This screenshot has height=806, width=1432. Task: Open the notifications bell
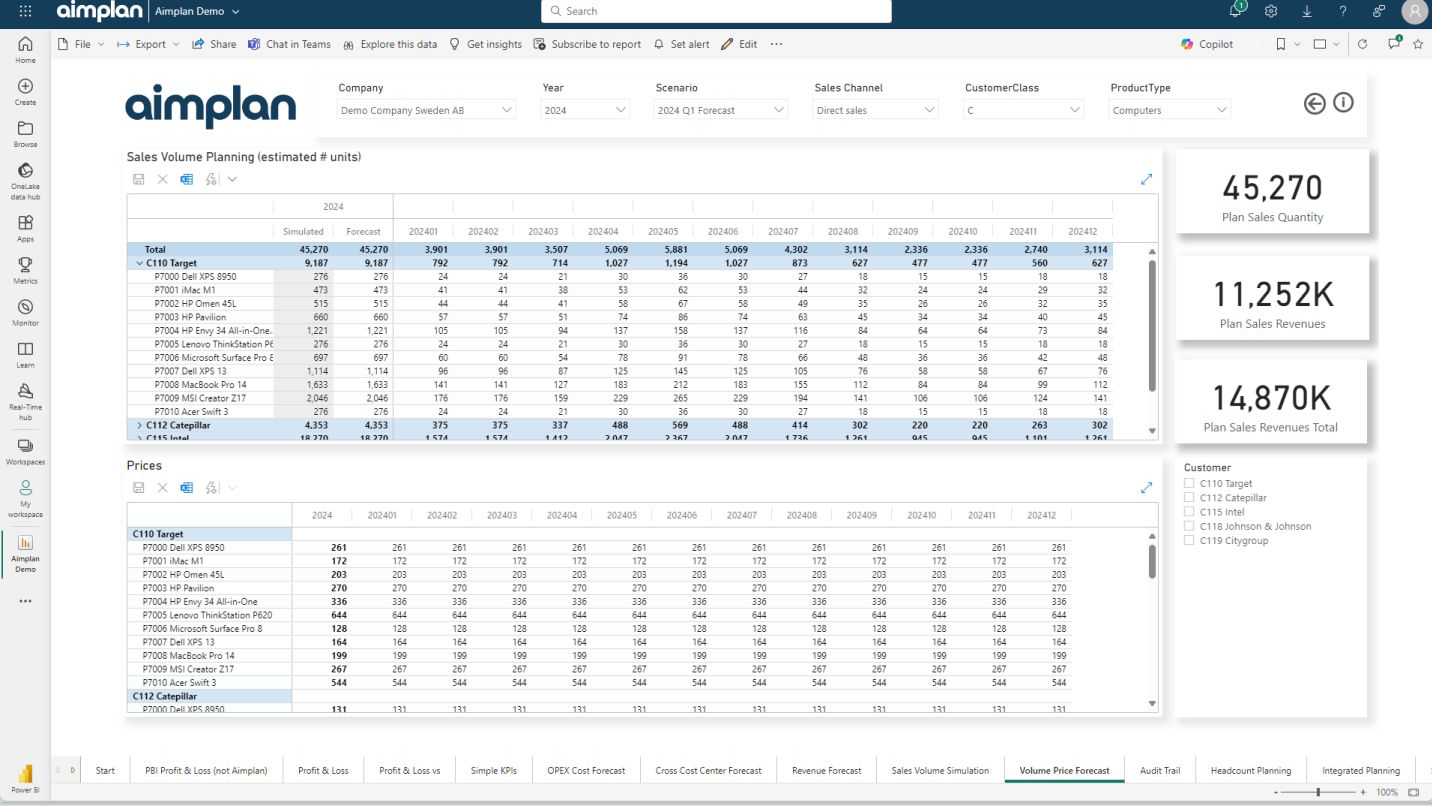click(x=1237, y=11)
